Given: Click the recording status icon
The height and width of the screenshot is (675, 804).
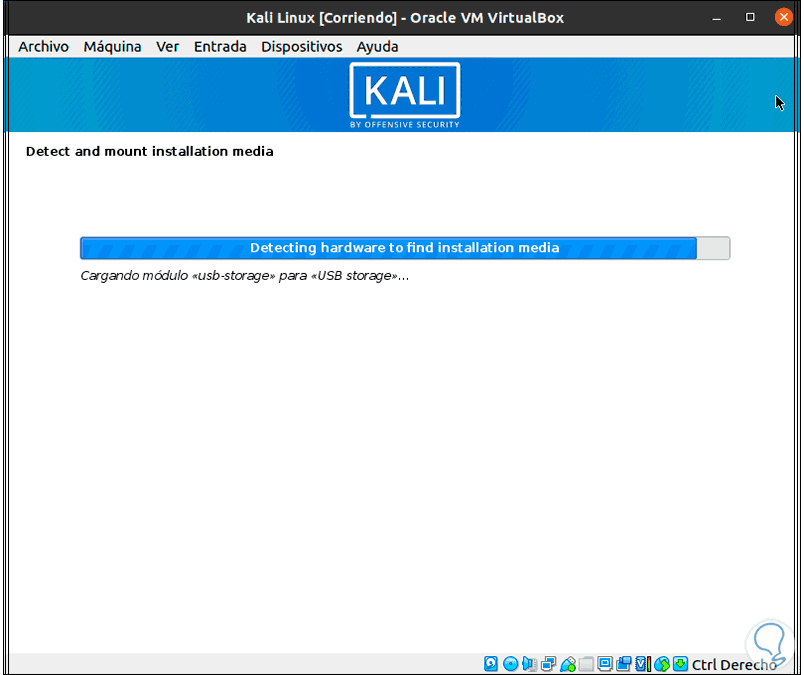Looking at the screenshot, I should pyautogui.click(x=624, y=664).
